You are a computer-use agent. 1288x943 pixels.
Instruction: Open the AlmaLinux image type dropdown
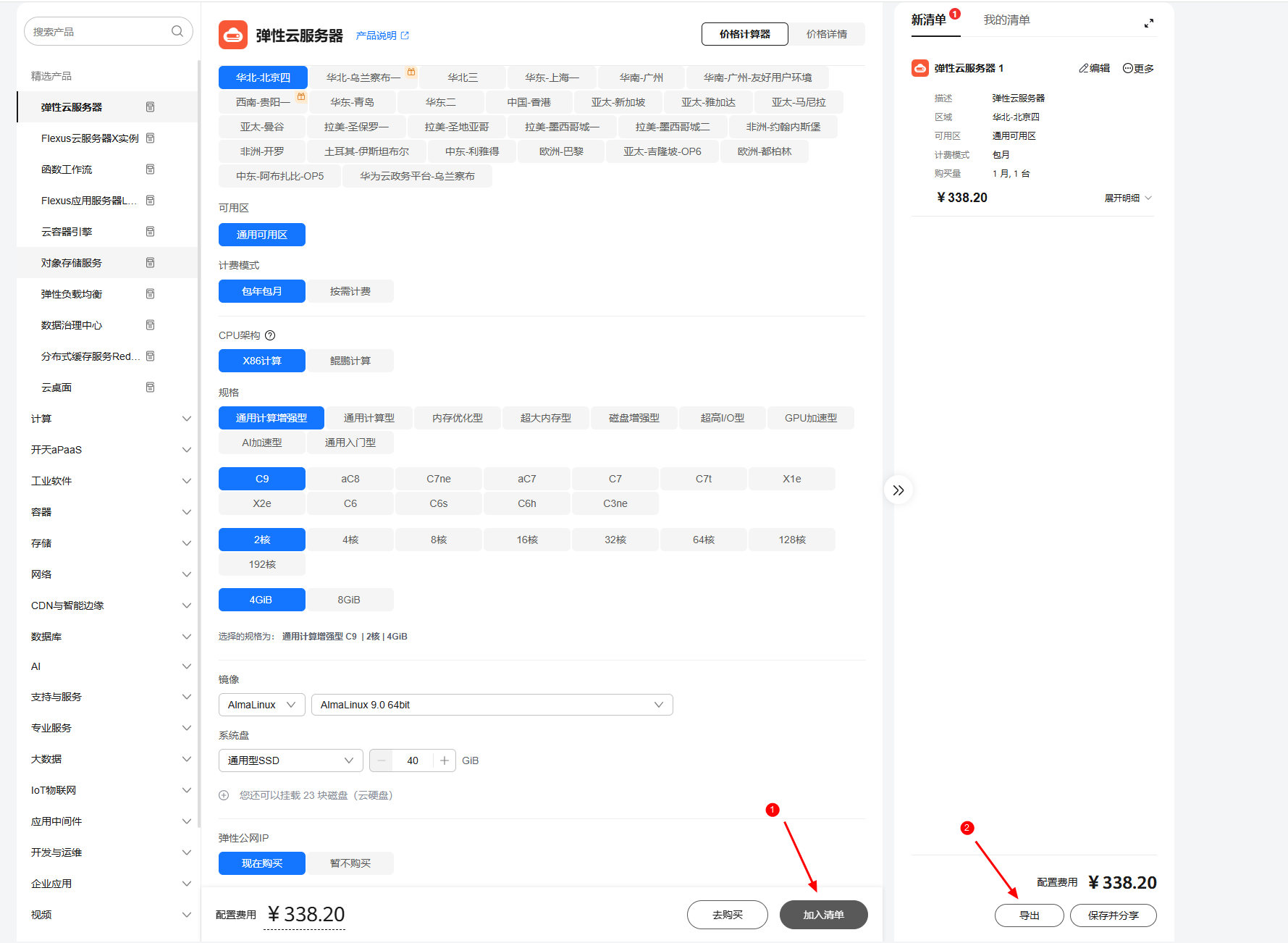[262, 705]
